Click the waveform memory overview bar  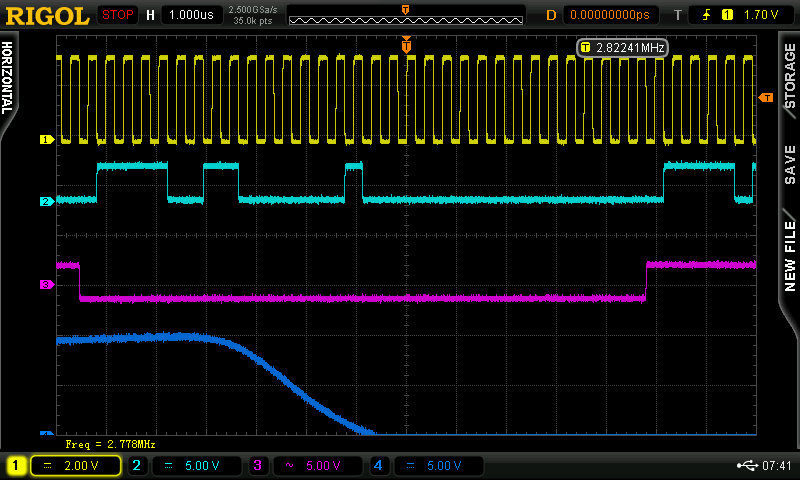click(x=406, y=20)
